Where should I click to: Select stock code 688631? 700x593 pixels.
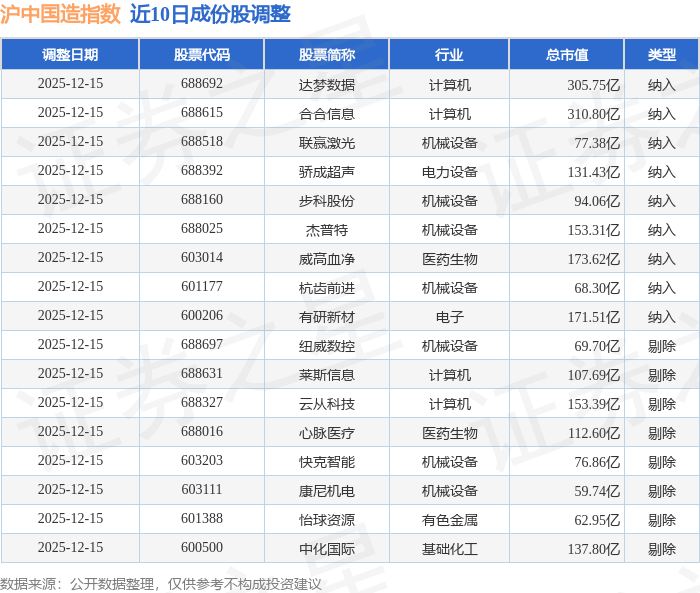[202, 374]
